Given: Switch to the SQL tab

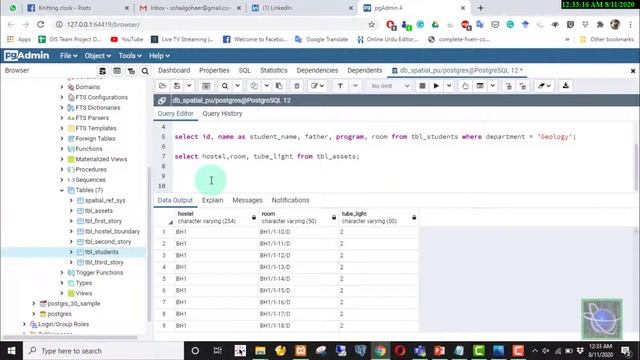Looking at the screenshot, I should (x=244, y=70).
